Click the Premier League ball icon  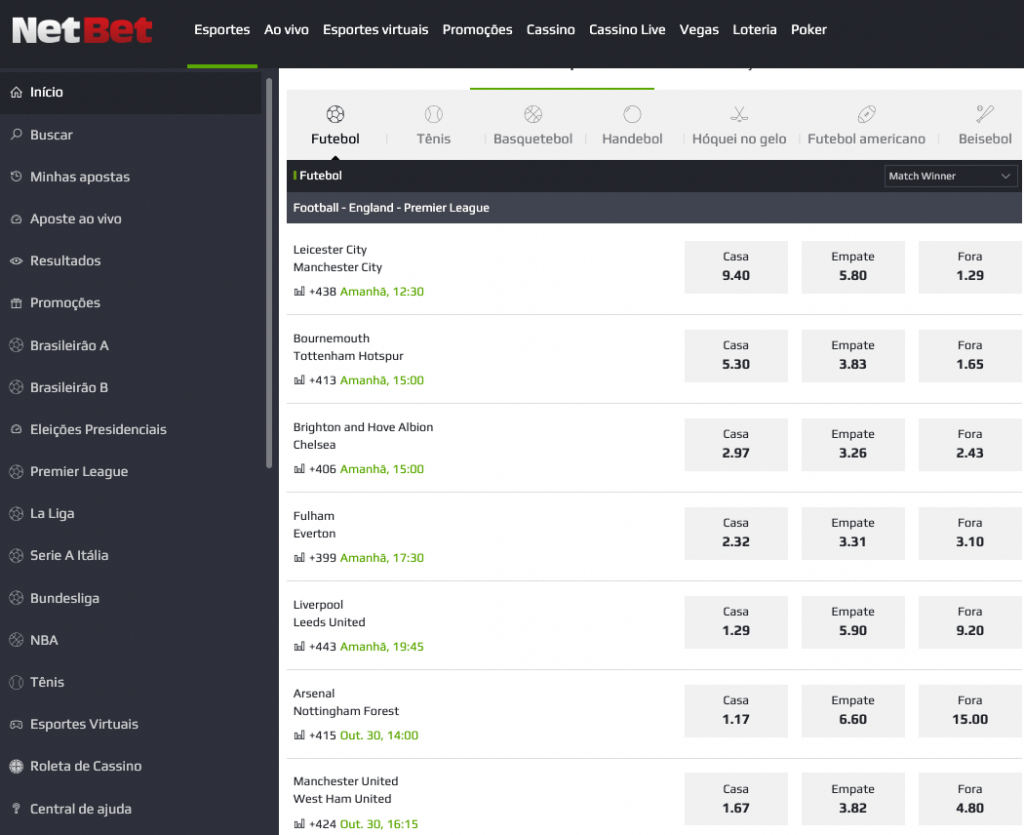pyautogui.click(x=16, y=471)
